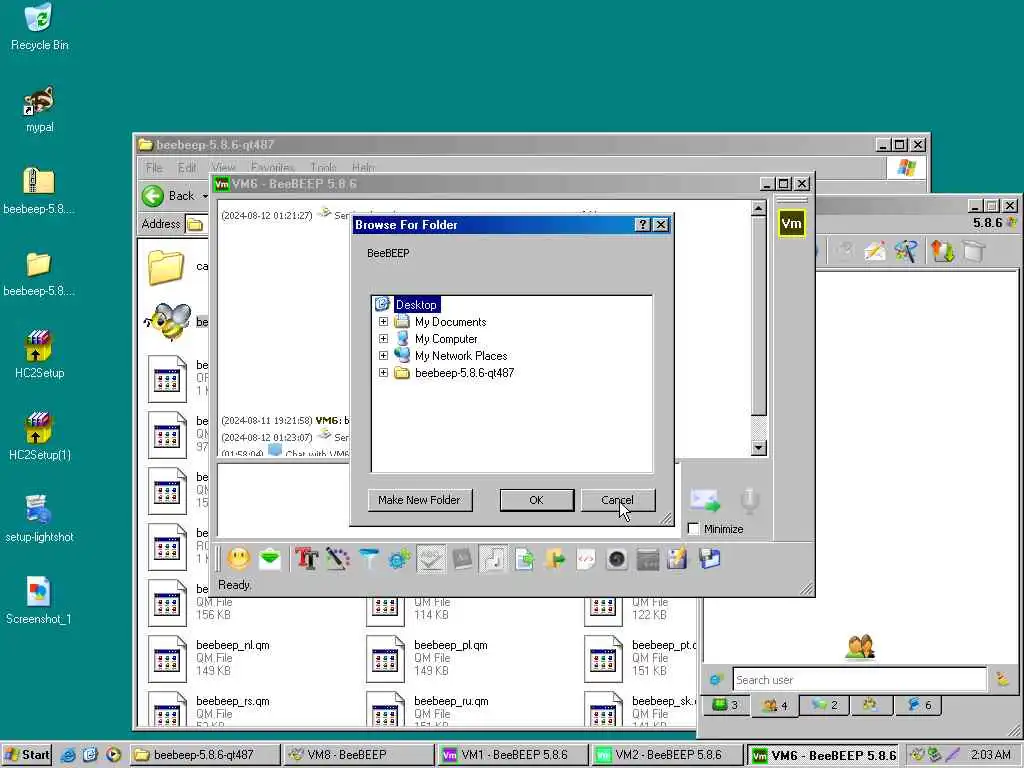Expand the My Computer tree node
The image size is (1024, 768).
(383, 339)
